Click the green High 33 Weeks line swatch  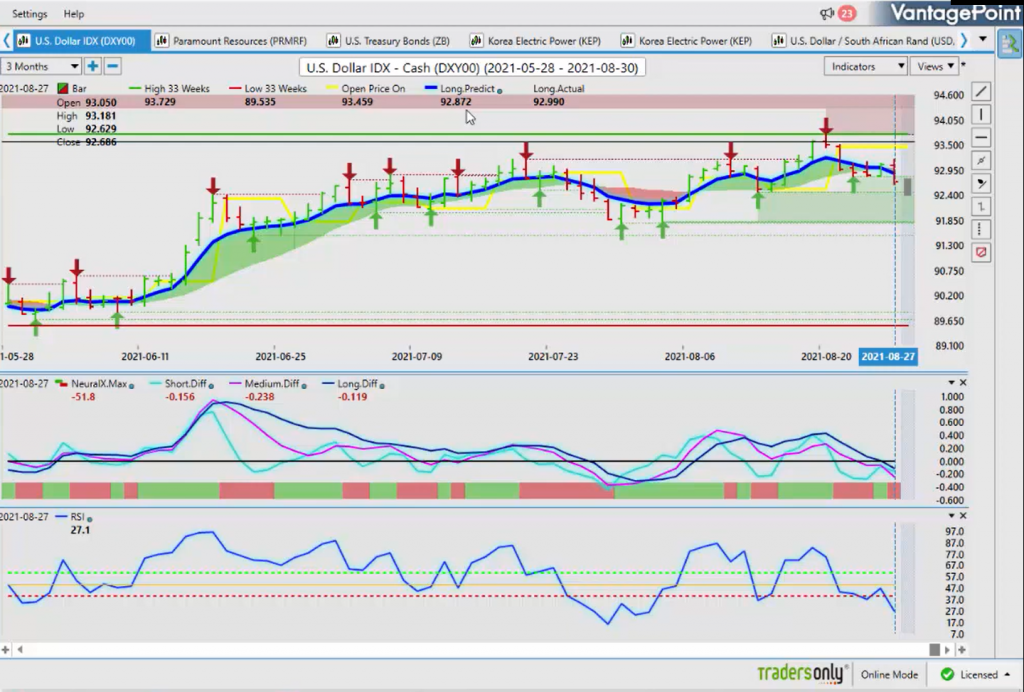point(135,89)
